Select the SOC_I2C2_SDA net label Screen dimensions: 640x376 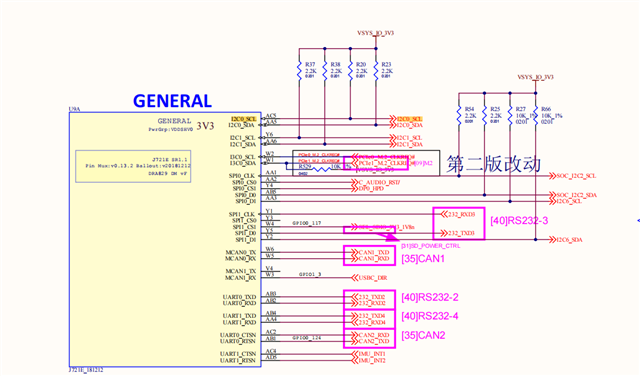click(576, 195)
